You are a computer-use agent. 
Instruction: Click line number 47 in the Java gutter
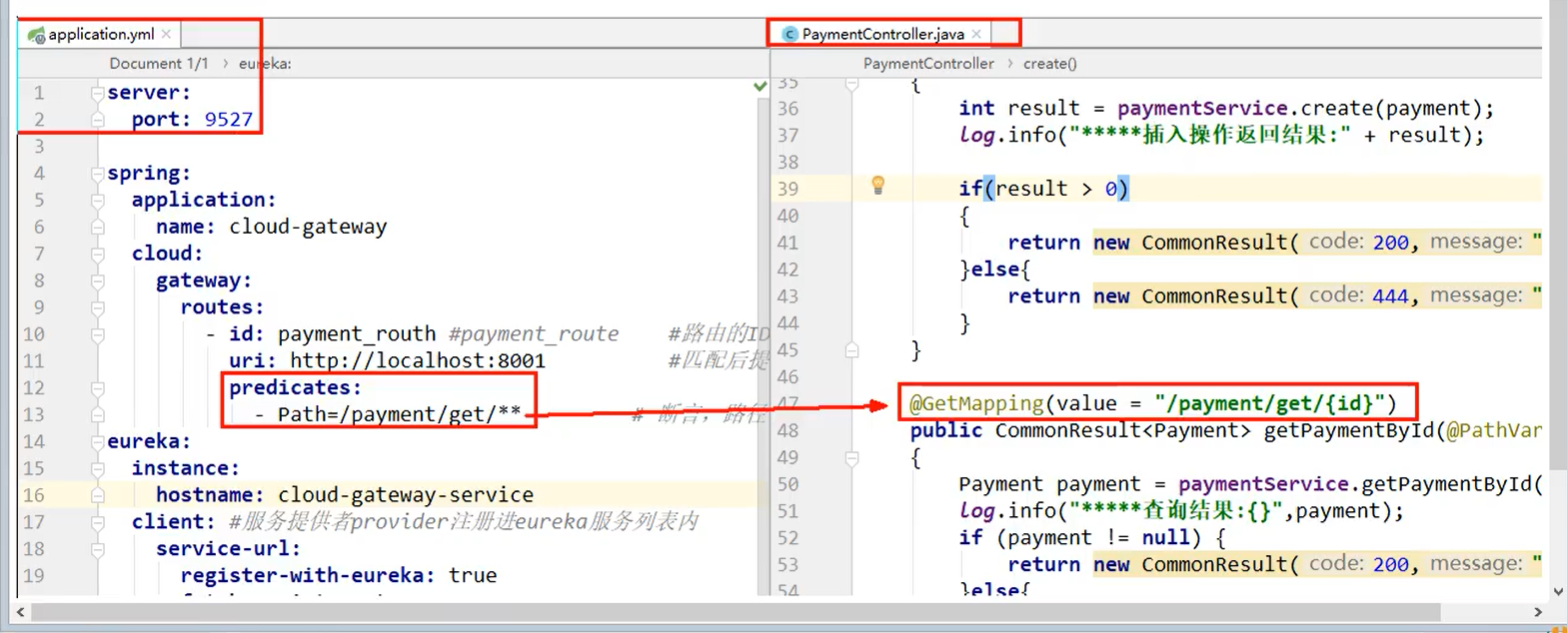[788, 404]
